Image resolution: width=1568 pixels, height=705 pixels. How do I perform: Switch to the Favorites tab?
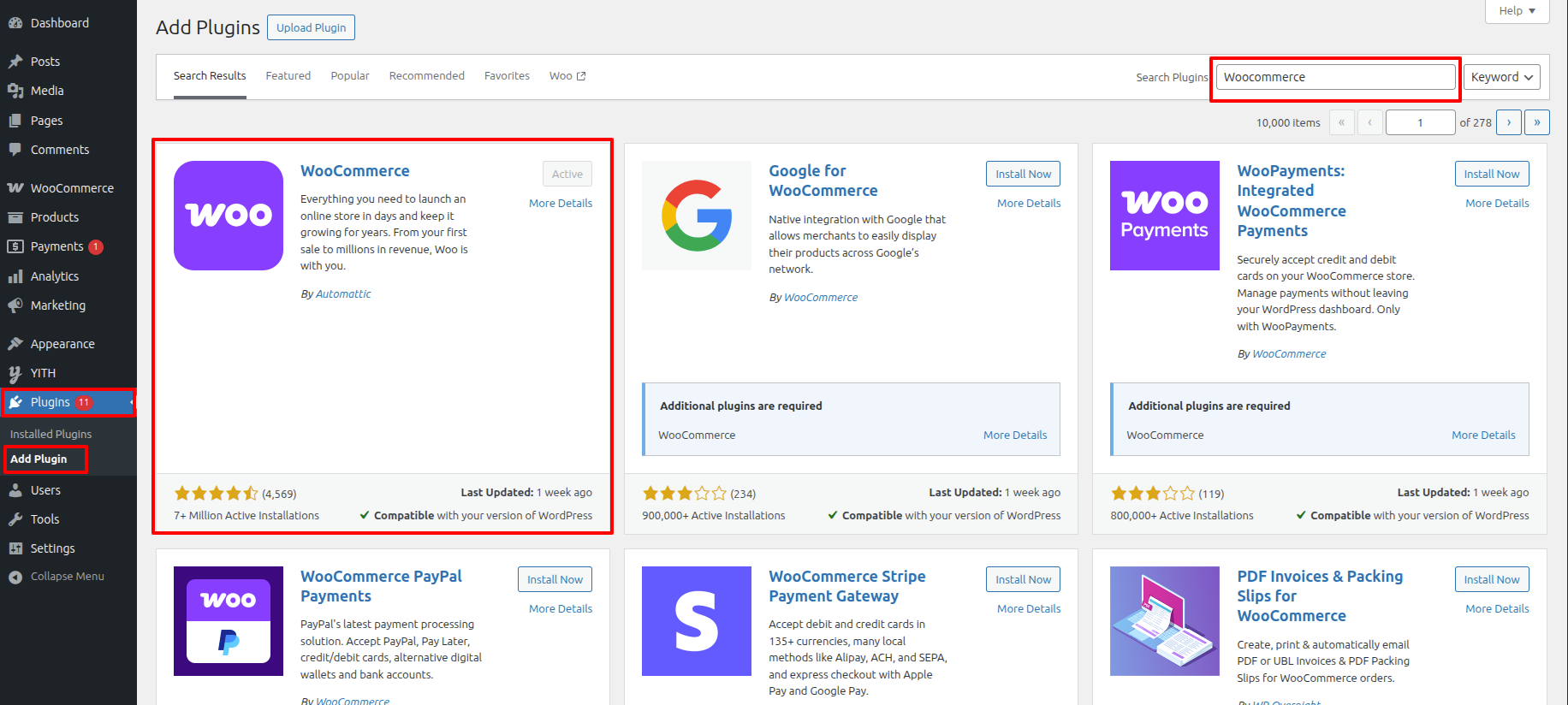507,76
